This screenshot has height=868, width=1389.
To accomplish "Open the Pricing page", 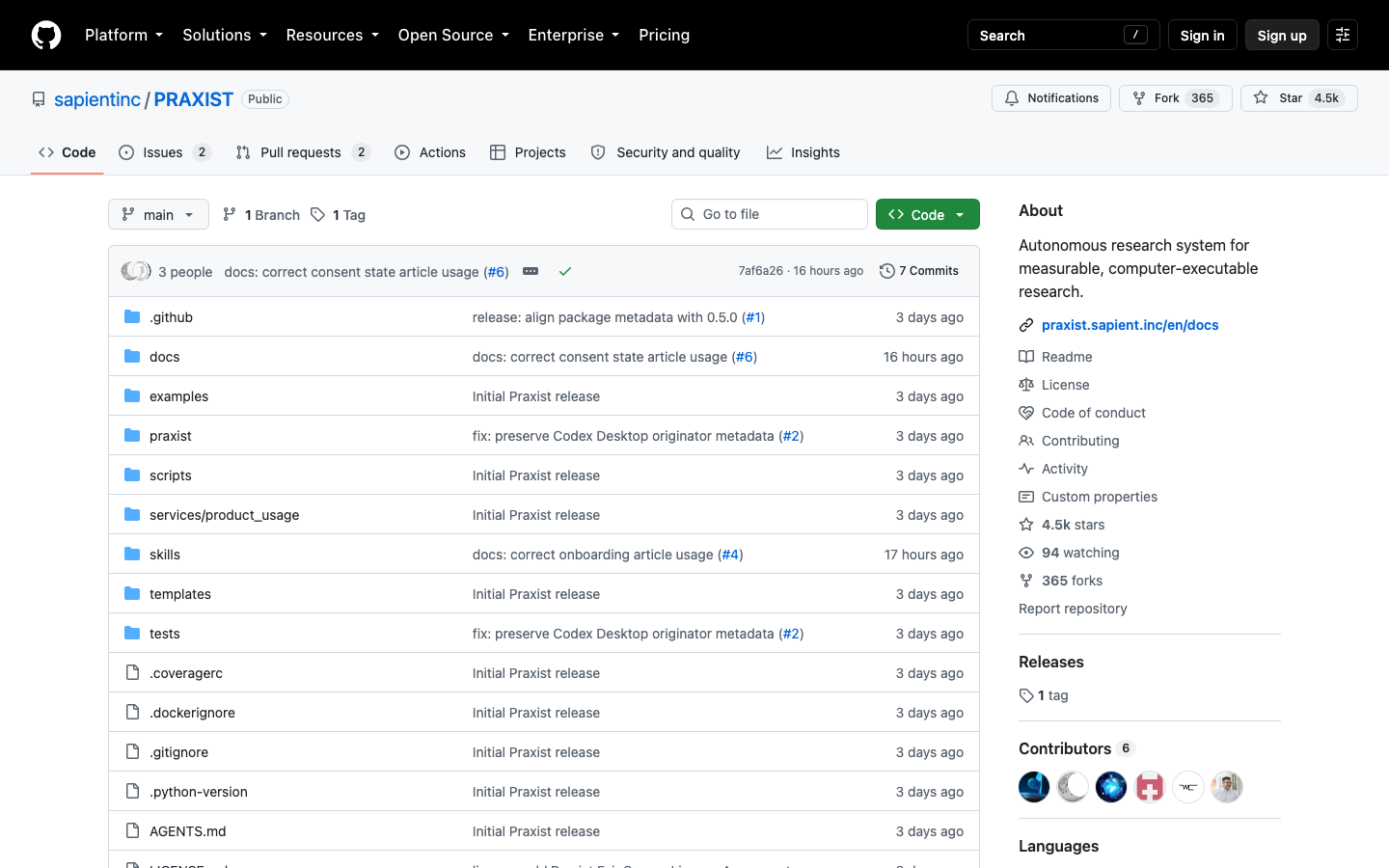I will pos(664,35).
